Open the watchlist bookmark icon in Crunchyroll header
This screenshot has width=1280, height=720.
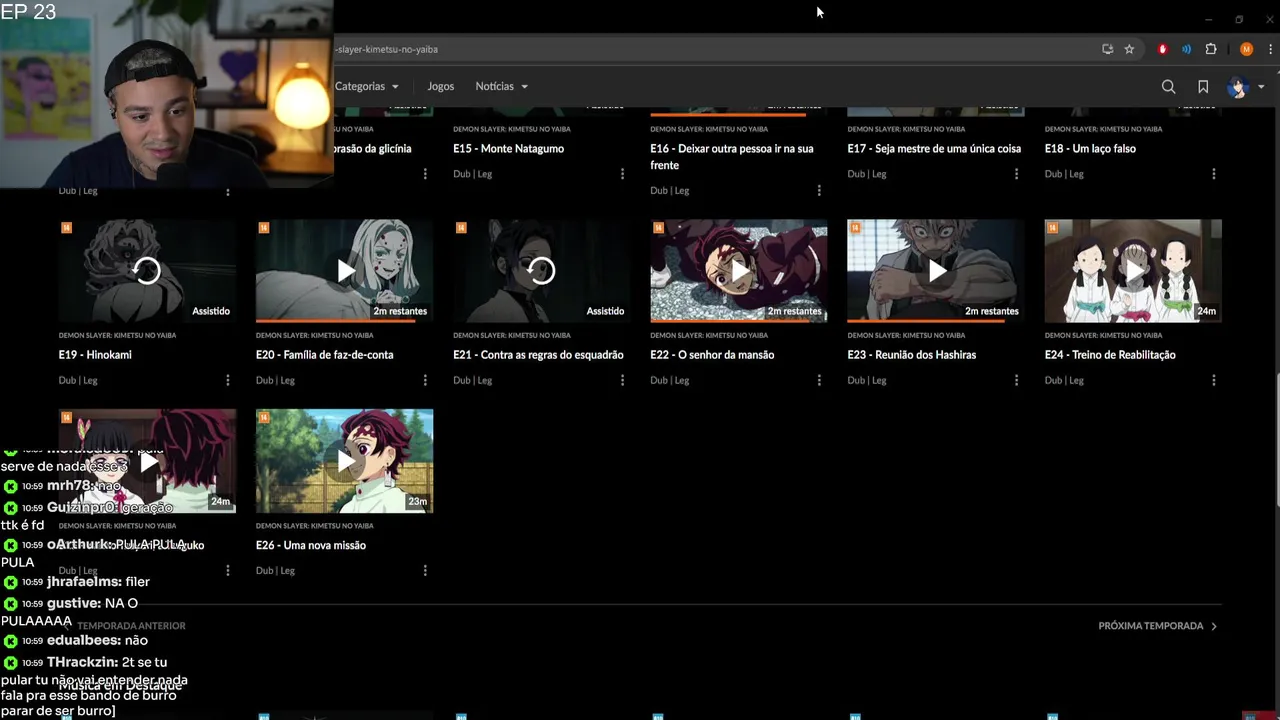1203,87
